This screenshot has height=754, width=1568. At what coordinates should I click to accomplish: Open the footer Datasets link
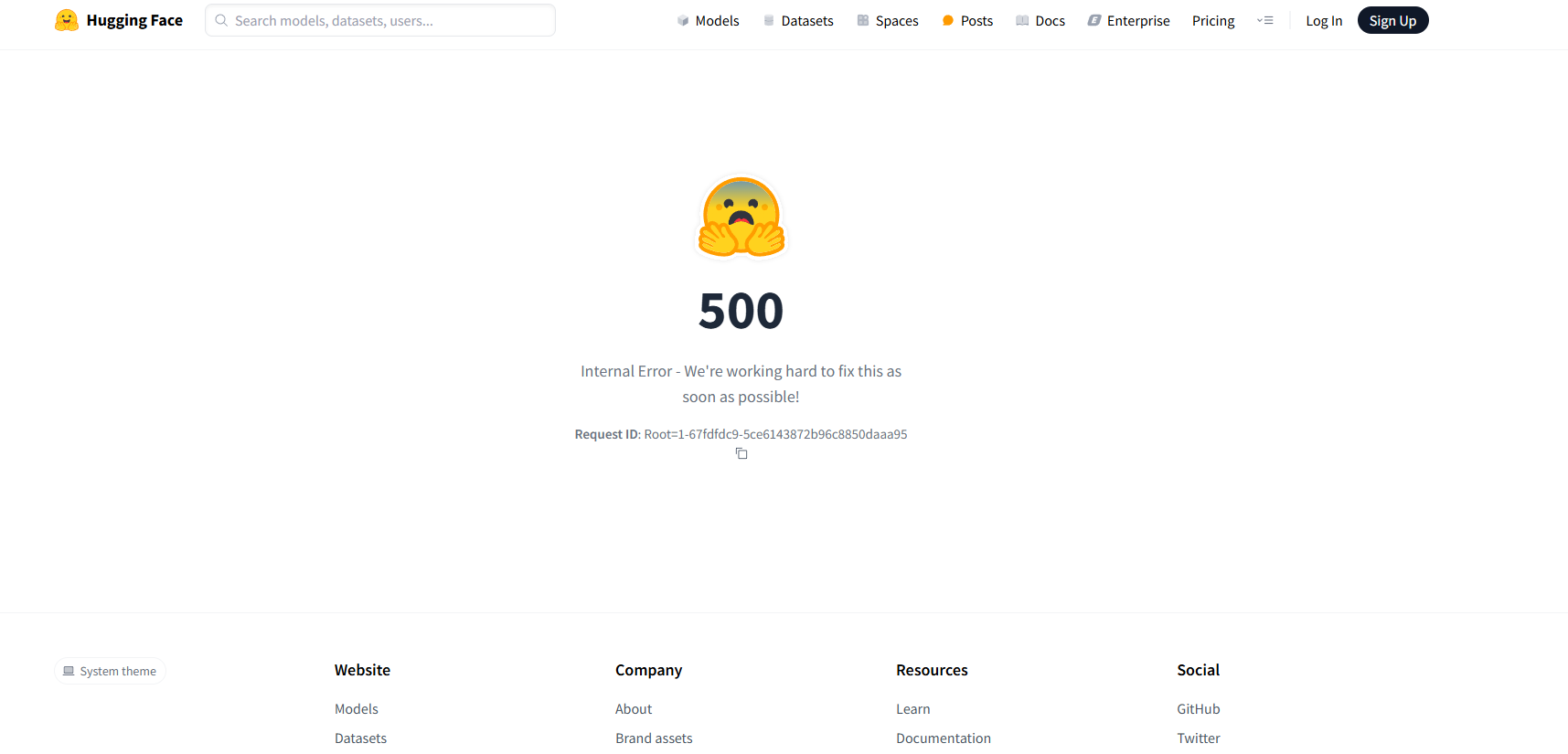point(360,738)
